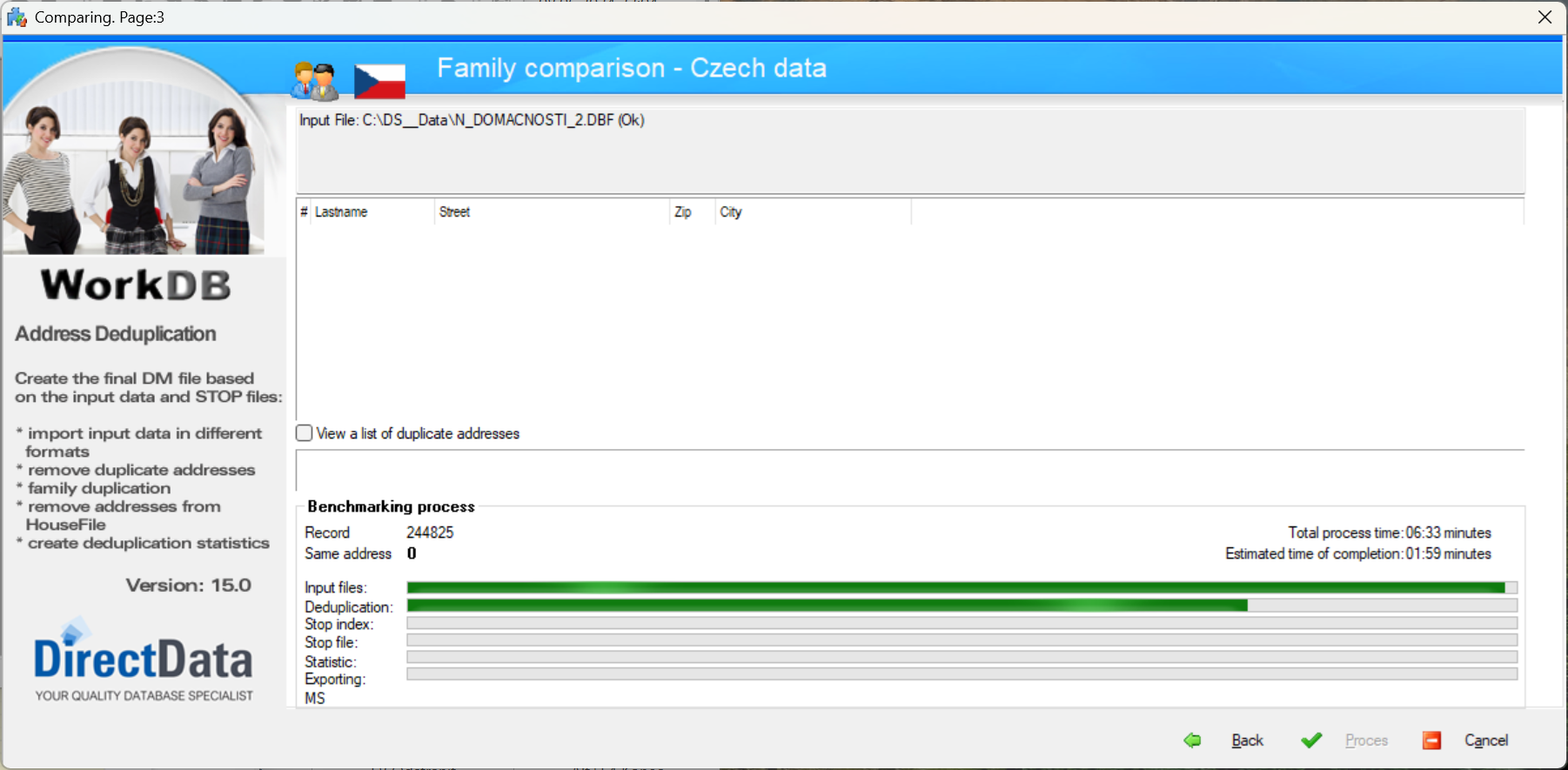Close the Comparing window

click(1545, 17)
